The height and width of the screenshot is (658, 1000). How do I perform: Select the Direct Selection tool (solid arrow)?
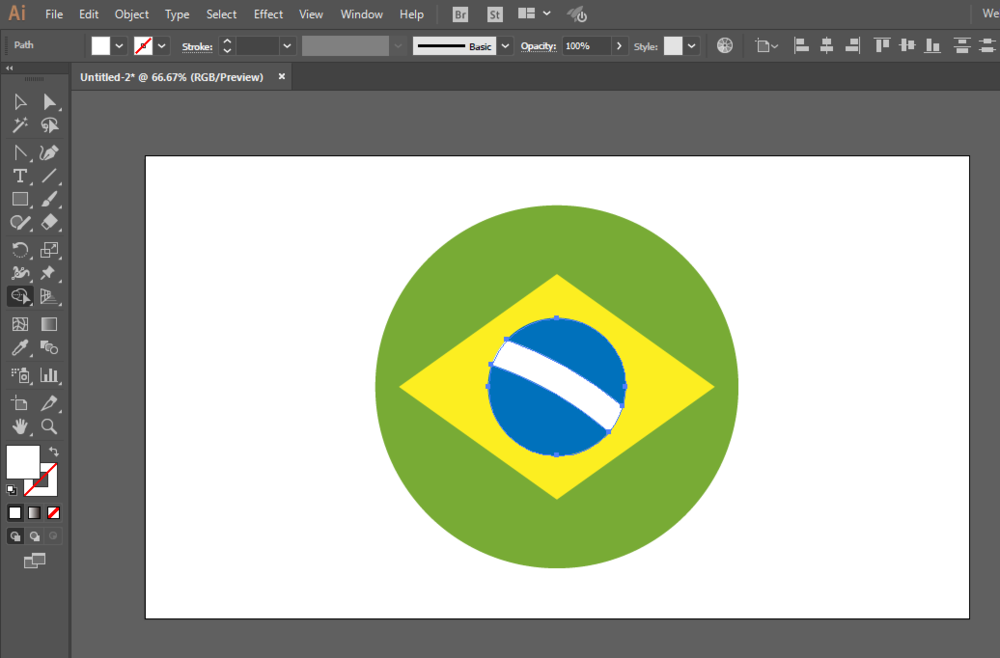49,102
